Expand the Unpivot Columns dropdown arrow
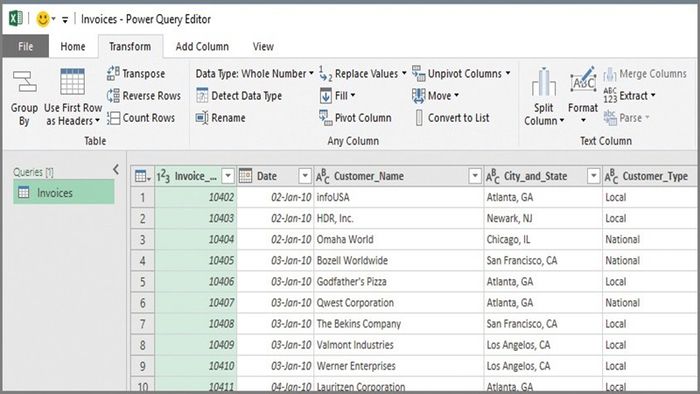The image size is (700, 394). pyautogui.click(x=508, y=73)
